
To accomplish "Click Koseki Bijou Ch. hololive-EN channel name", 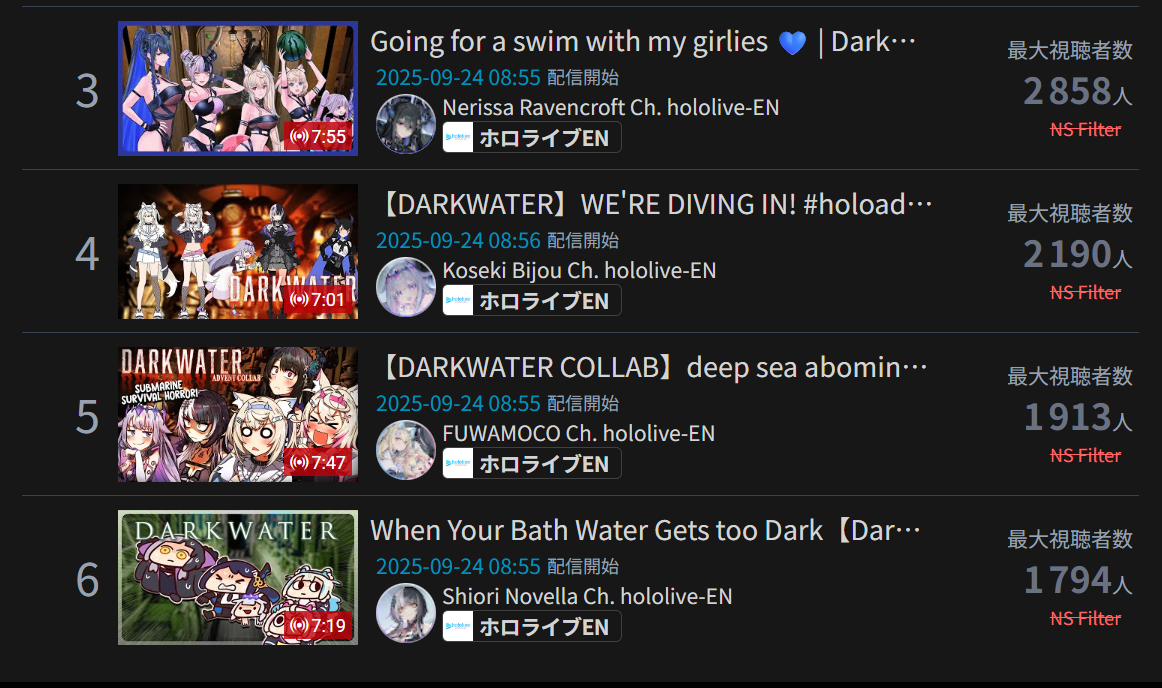I will point(580,271).
